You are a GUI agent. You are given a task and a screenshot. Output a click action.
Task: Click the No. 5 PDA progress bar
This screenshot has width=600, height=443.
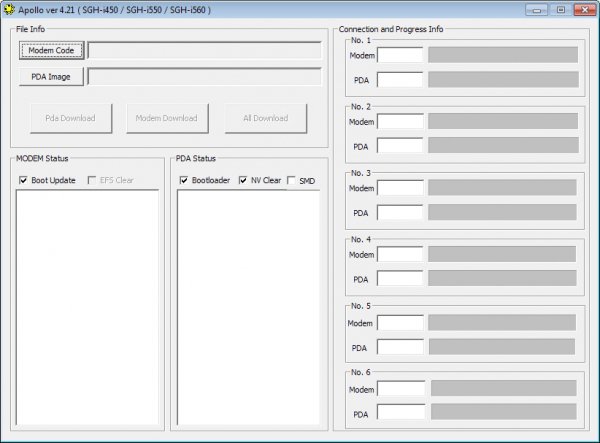(x=502, y=347)
